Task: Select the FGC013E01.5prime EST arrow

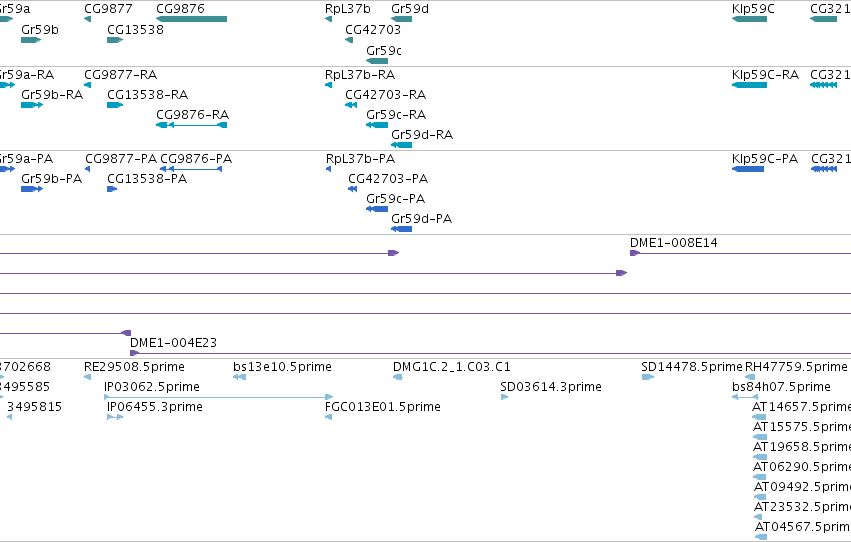Action: tap(328, 417)
